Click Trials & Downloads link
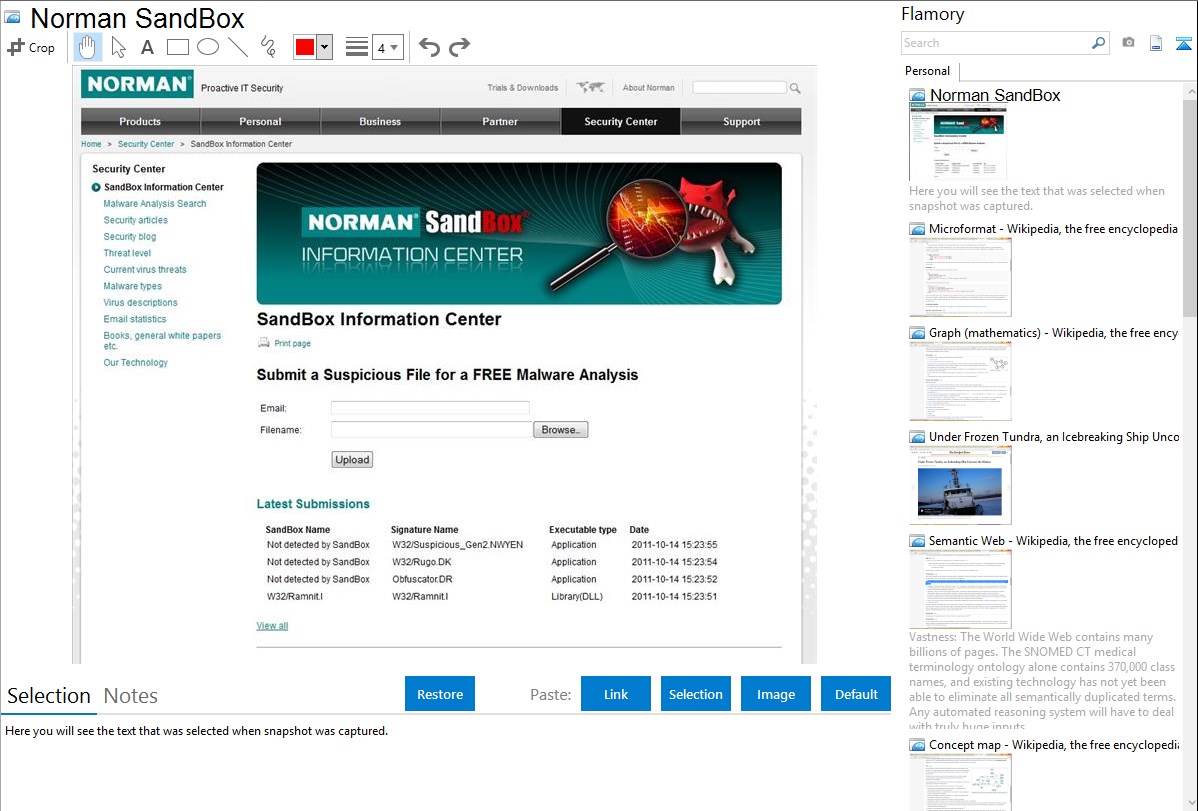Viewport: 1198px width, 811px height. pos(523,88)
